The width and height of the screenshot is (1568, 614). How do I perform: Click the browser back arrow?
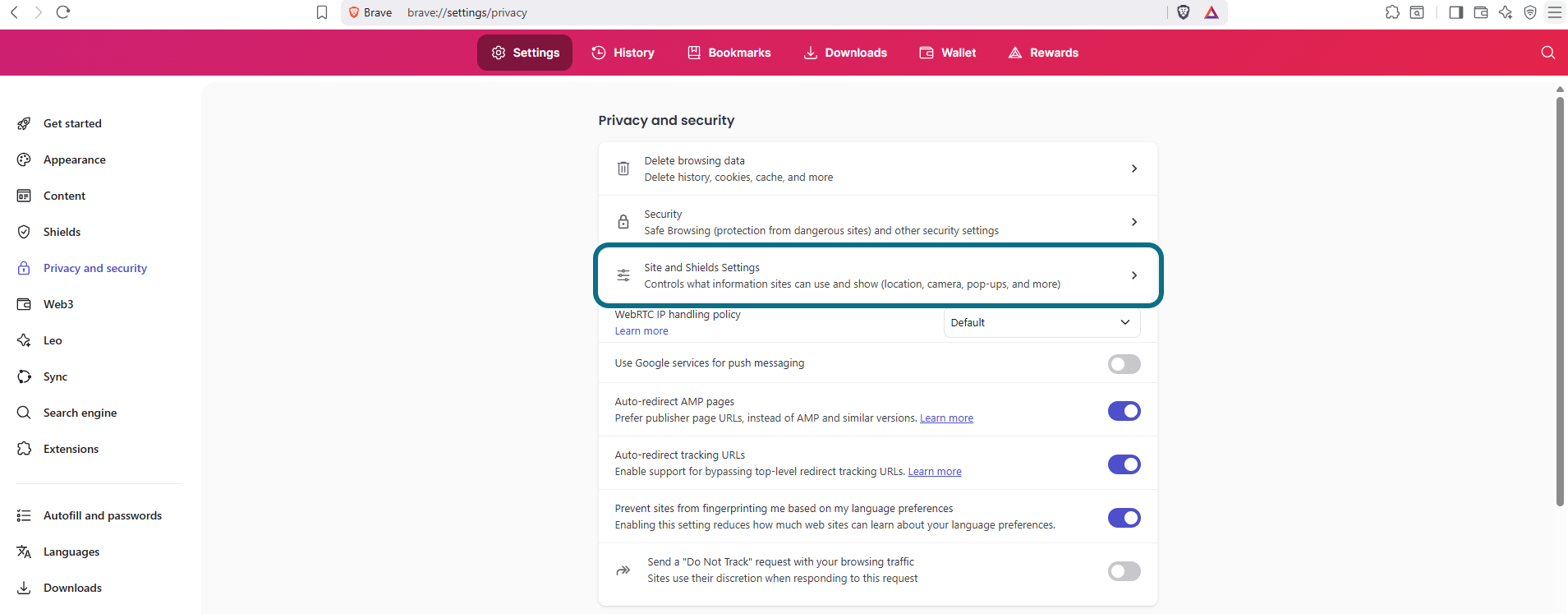pyautogui.click(x=14, y=12)
